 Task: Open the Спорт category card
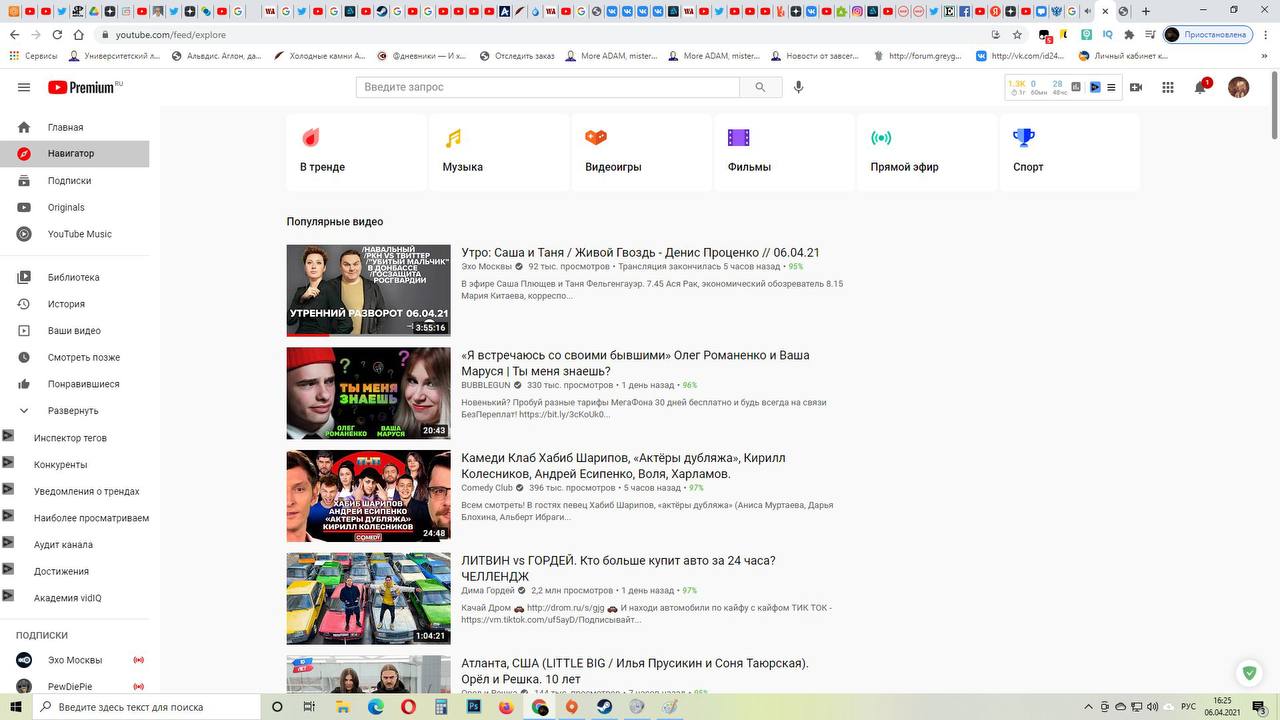point(1069,152)
